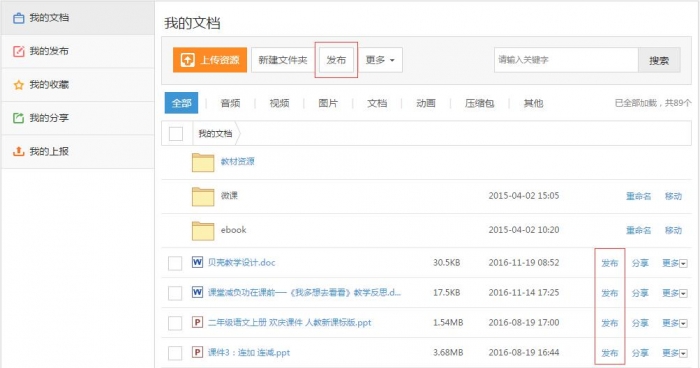Image resolution: width=700 pixels, height=368 pixels.
Task: Open the ebook folder icon
Action: [x=203, y=230]
